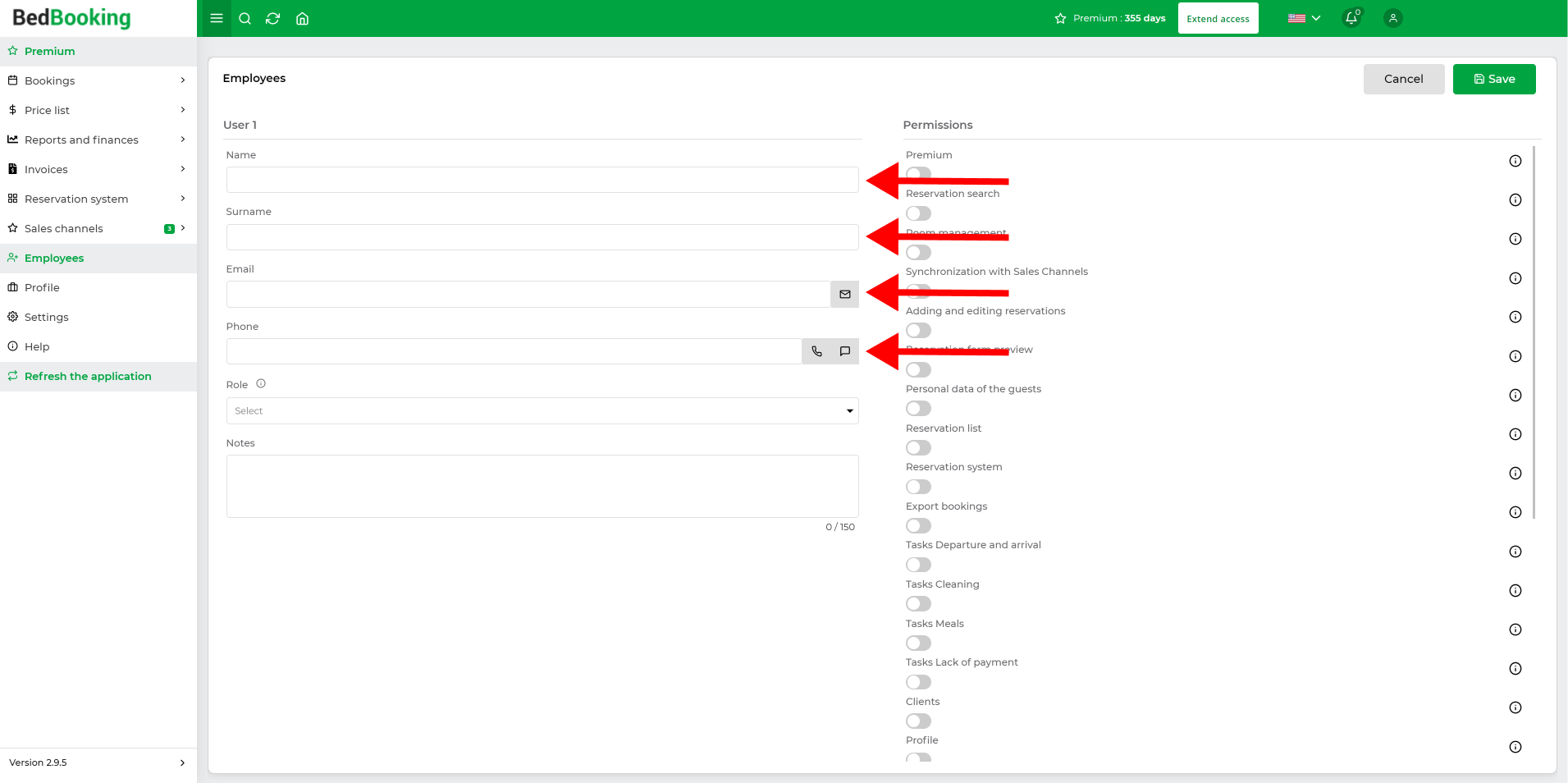Click the Extend access button
This screenshot has width=1568, height=783.
(1218, 18)
